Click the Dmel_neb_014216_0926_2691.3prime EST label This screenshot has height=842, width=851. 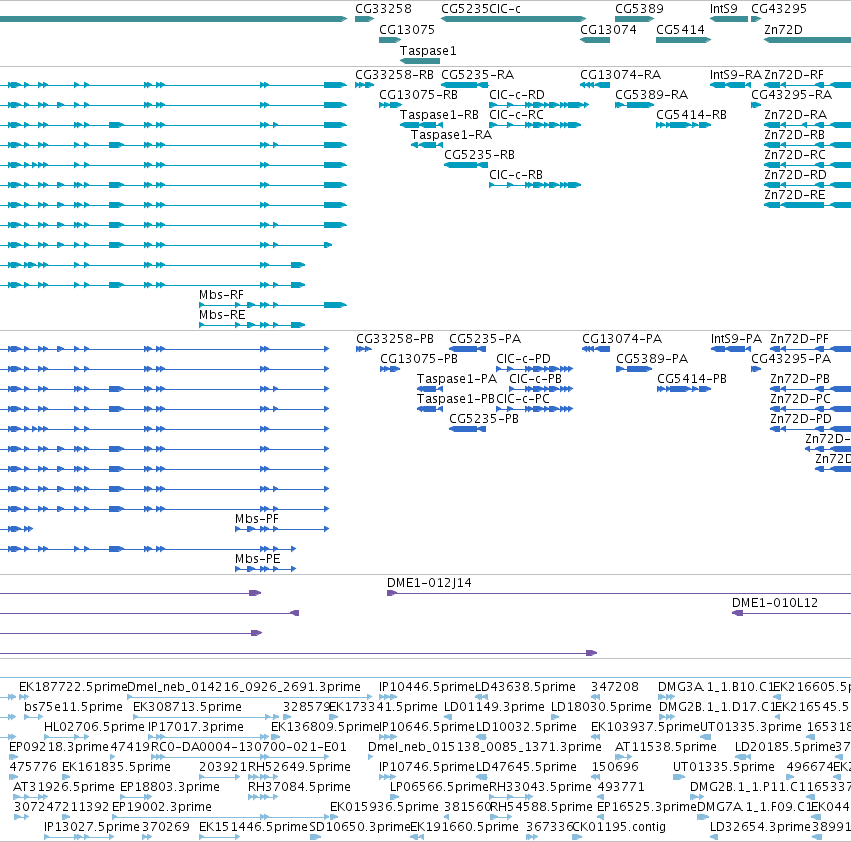pyautogui.click(x=244, y=687)
